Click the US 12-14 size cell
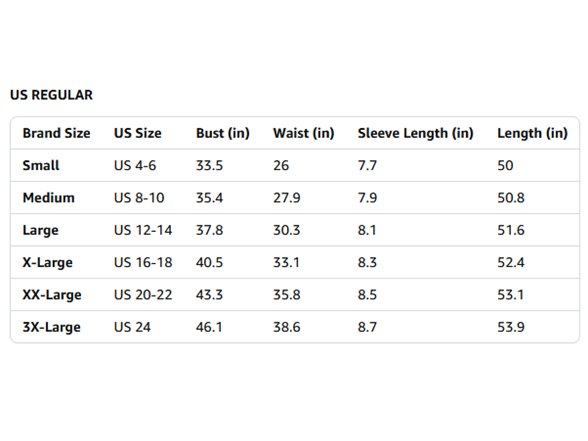The width and height of the screenshot is (588, 441). pos(143,230)
